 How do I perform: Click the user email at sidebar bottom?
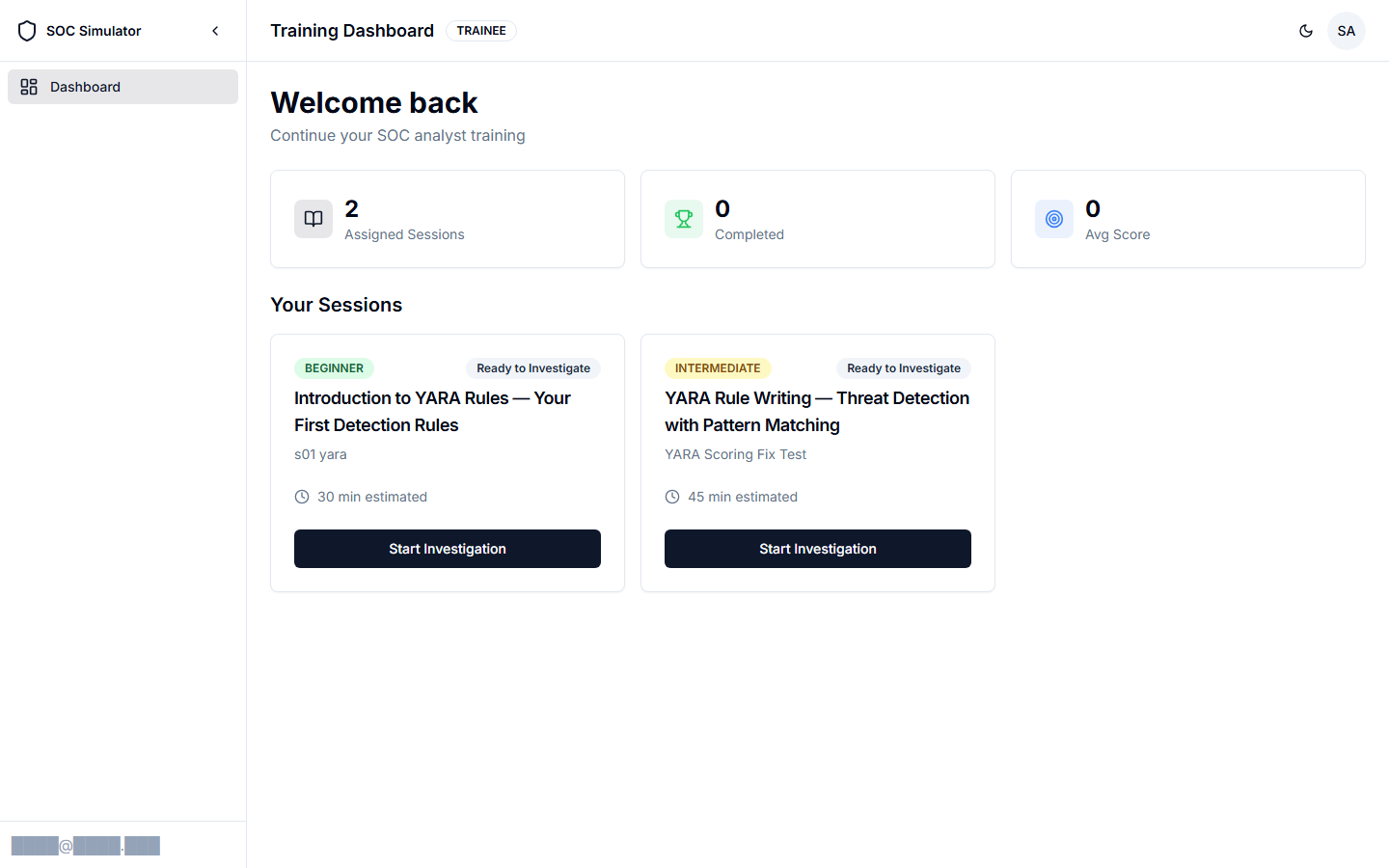(x=85, y=845)
